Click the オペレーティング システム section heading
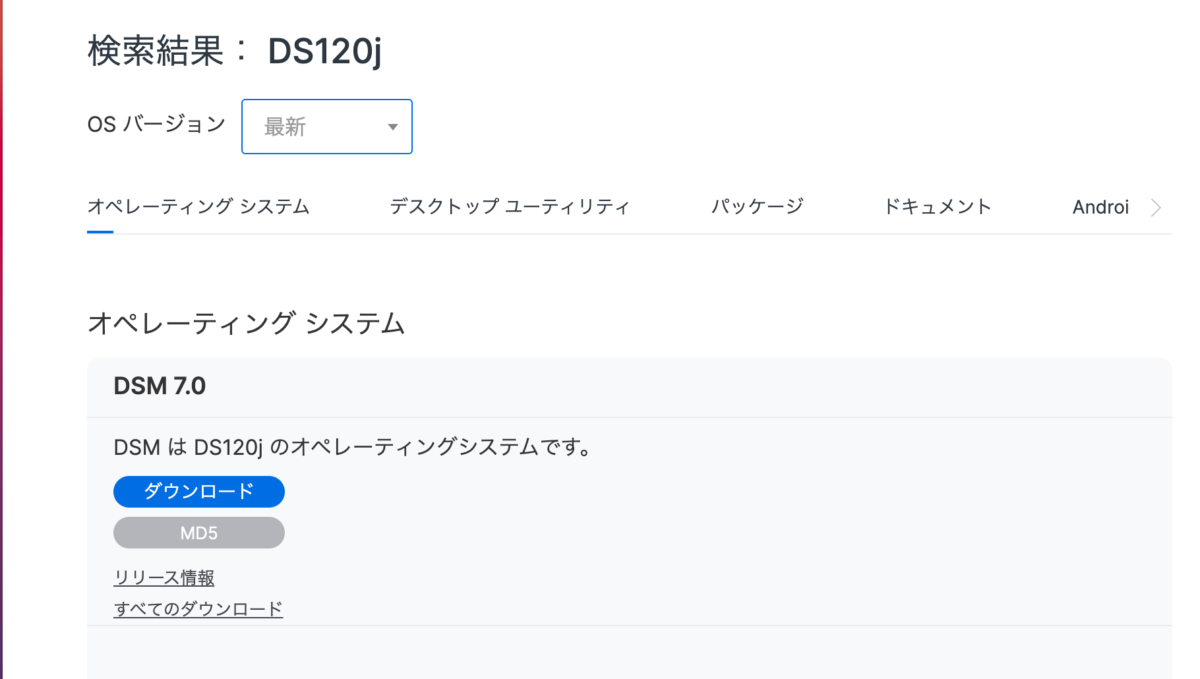Viewport: 1200px width, 679px height. tap(246, 323)
